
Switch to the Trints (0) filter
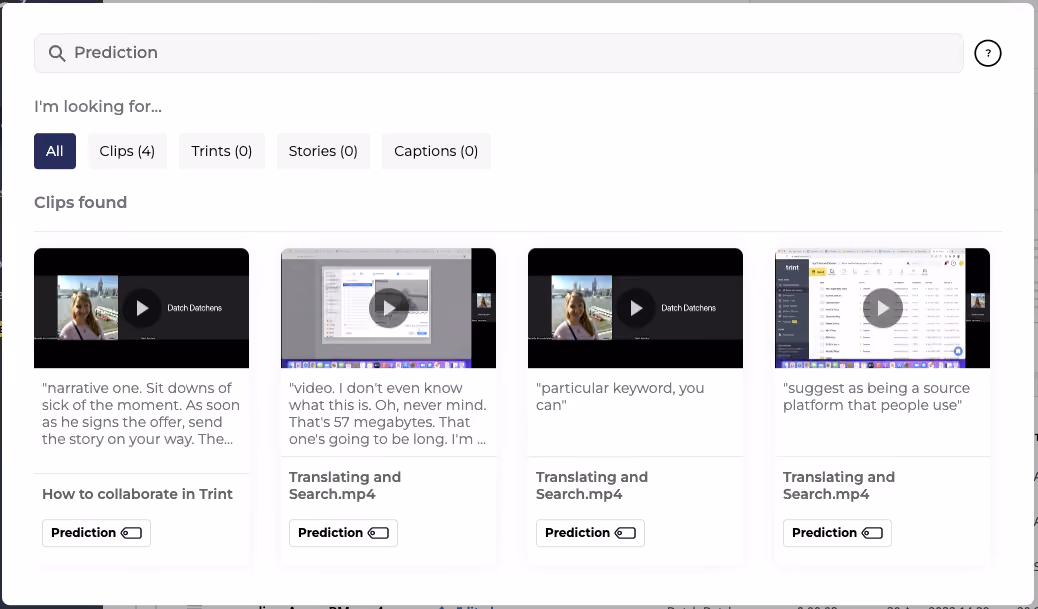click(x=222, y=151)
